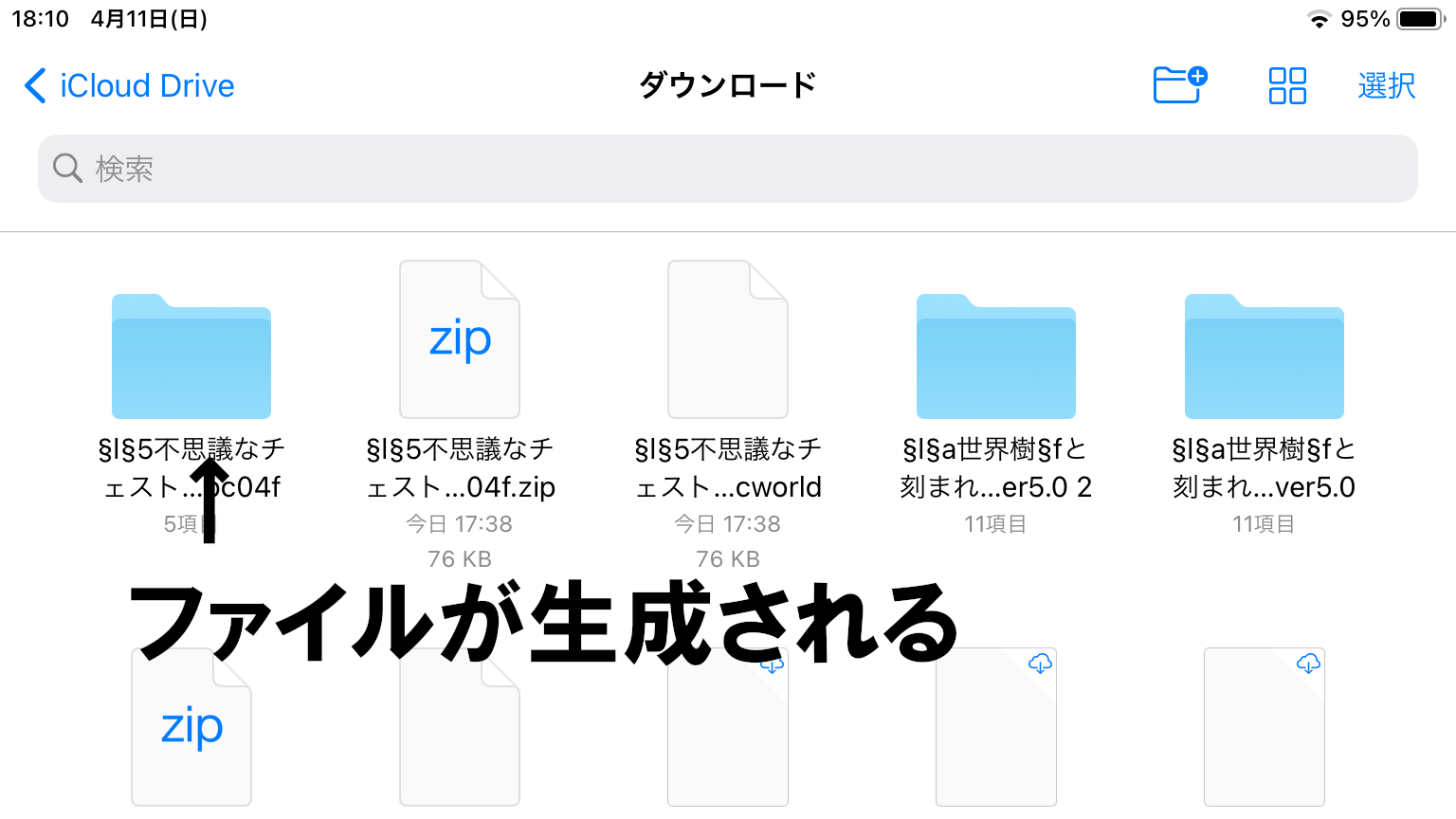Tap the ダウンロード title

[x=727, y=84]
